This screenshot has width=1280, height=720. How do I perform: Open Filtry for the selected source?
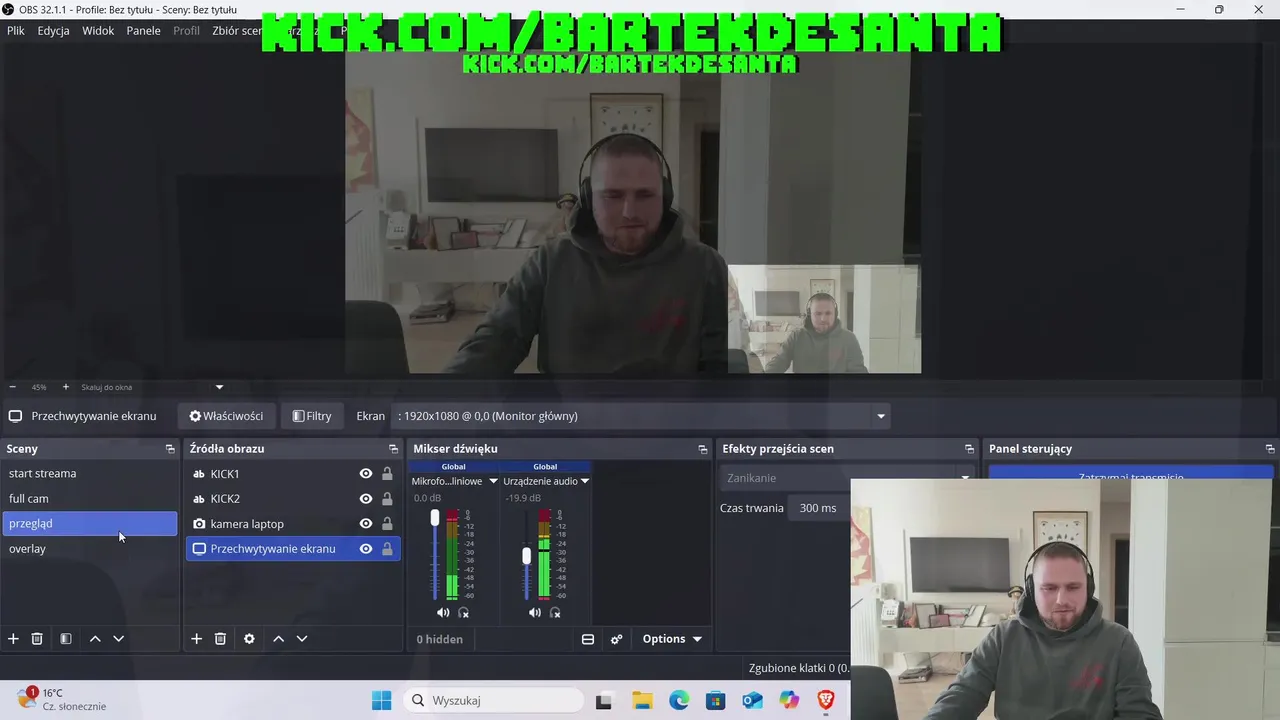tap(312, 416)
